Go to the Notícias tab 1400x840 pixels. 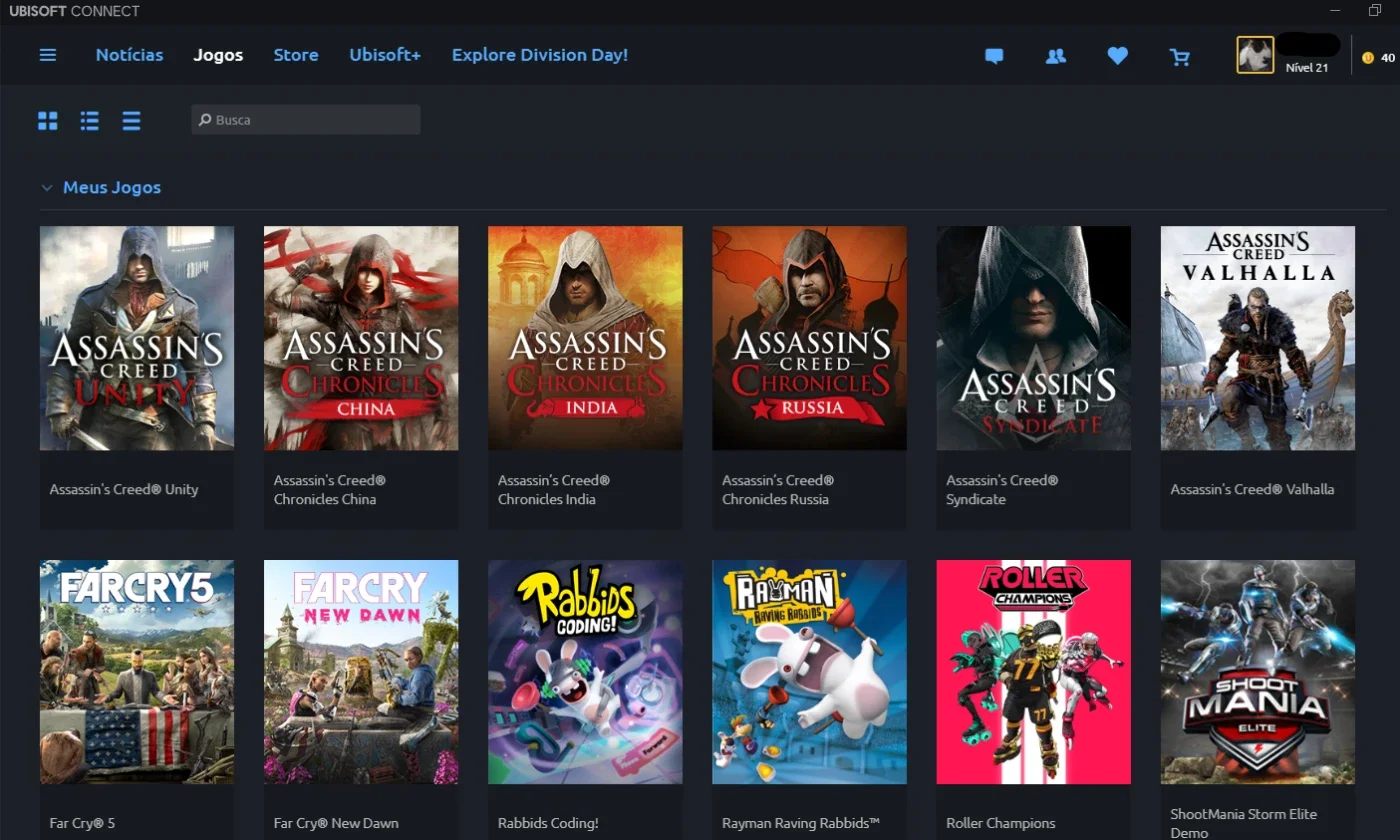(x=129, y=55)
